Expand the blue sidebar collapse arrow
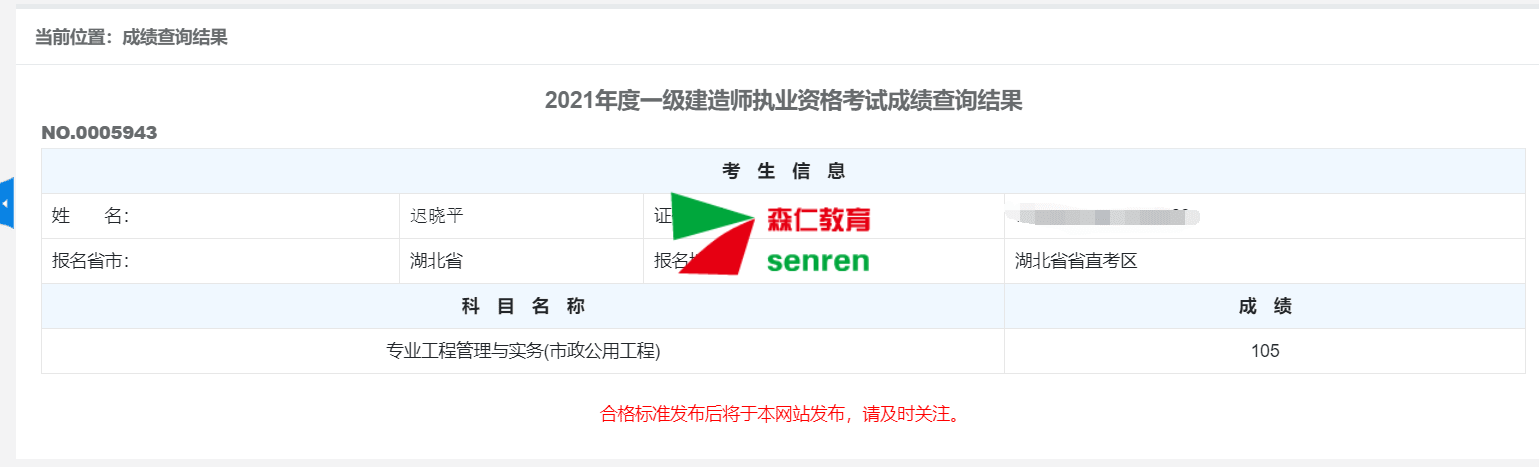The height and width of the screenshot is (467, 1539). 6,204
